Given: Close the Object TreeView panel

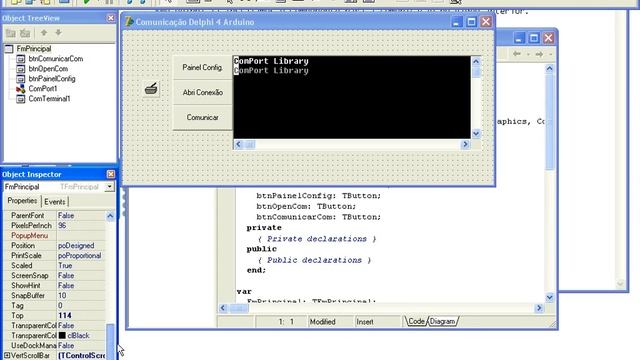Looking at the screenshot, I should pos(111,18).
